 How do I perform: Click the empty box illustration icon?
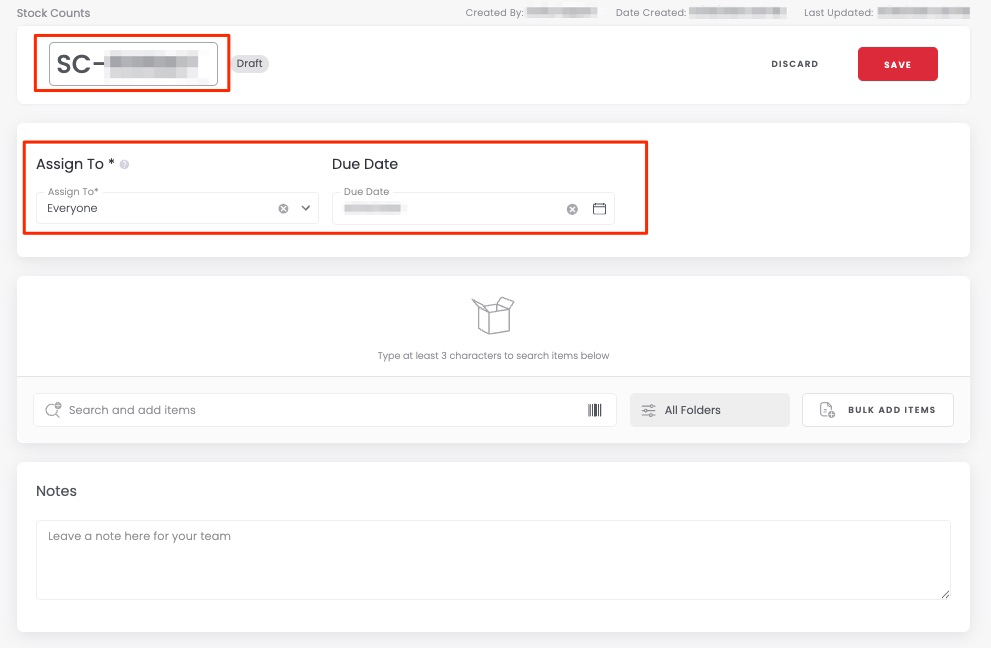point(493,315)
